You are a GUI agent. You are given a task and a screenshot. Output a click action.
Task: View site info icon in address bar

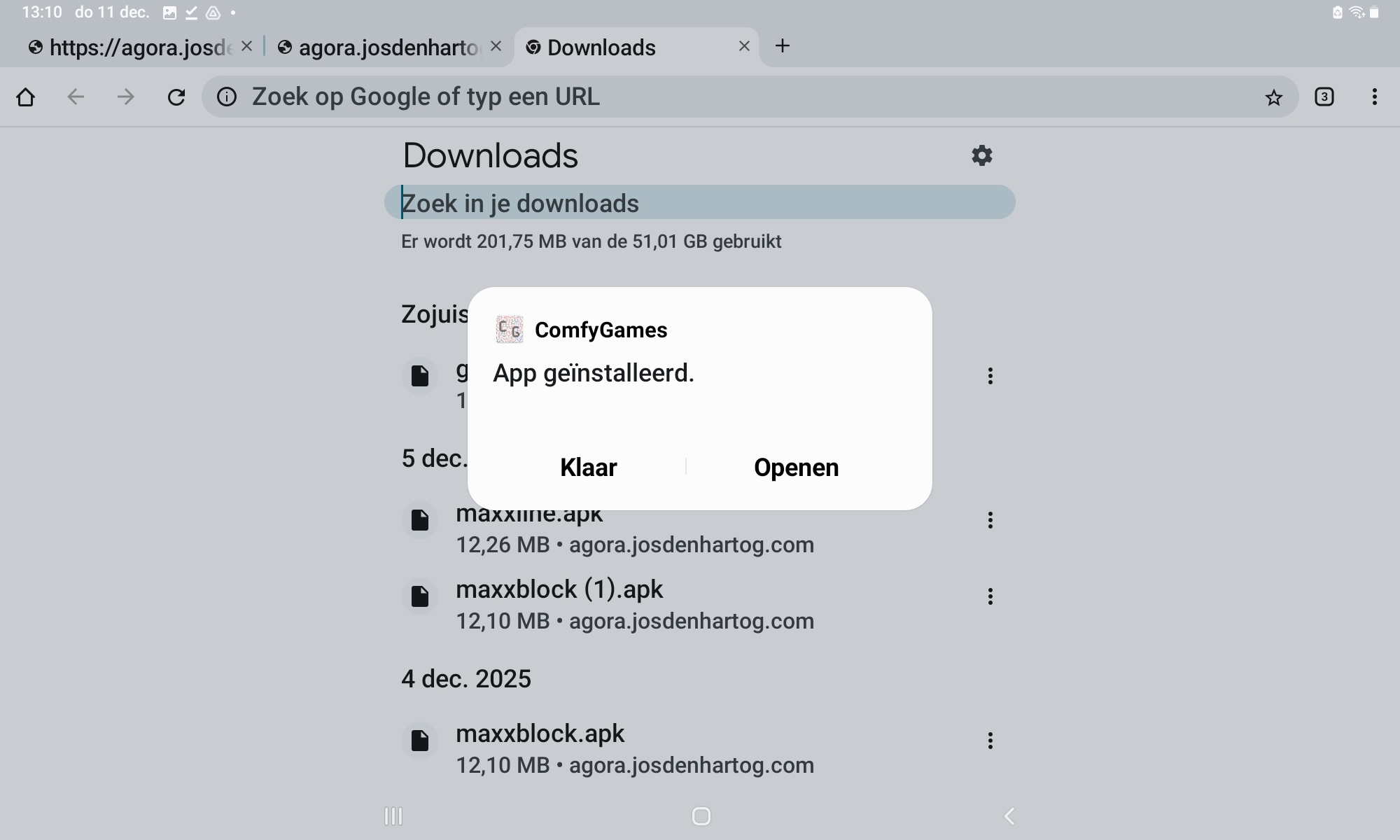(227, 97)
